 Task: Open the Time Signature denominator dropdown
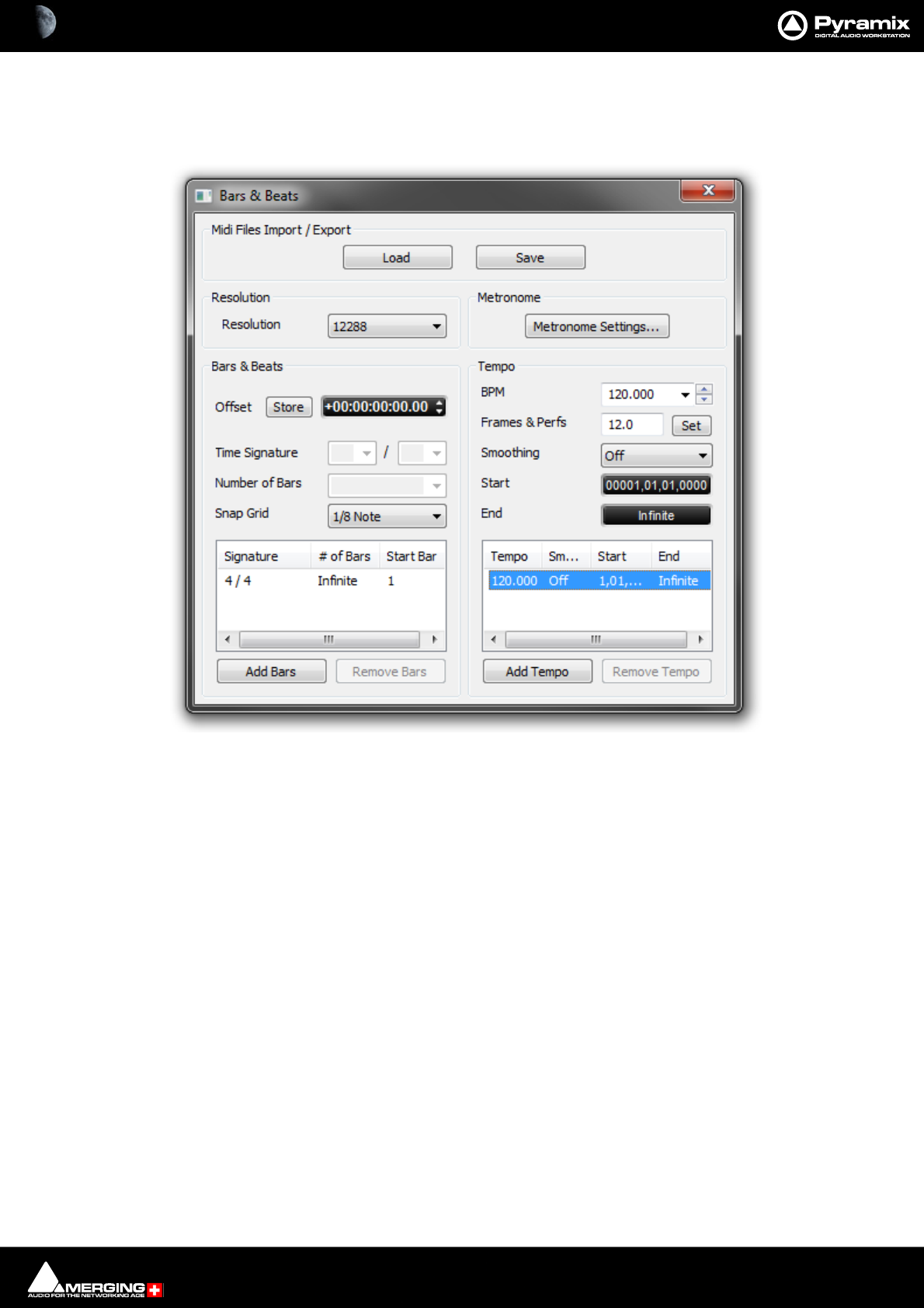point(422,453)
